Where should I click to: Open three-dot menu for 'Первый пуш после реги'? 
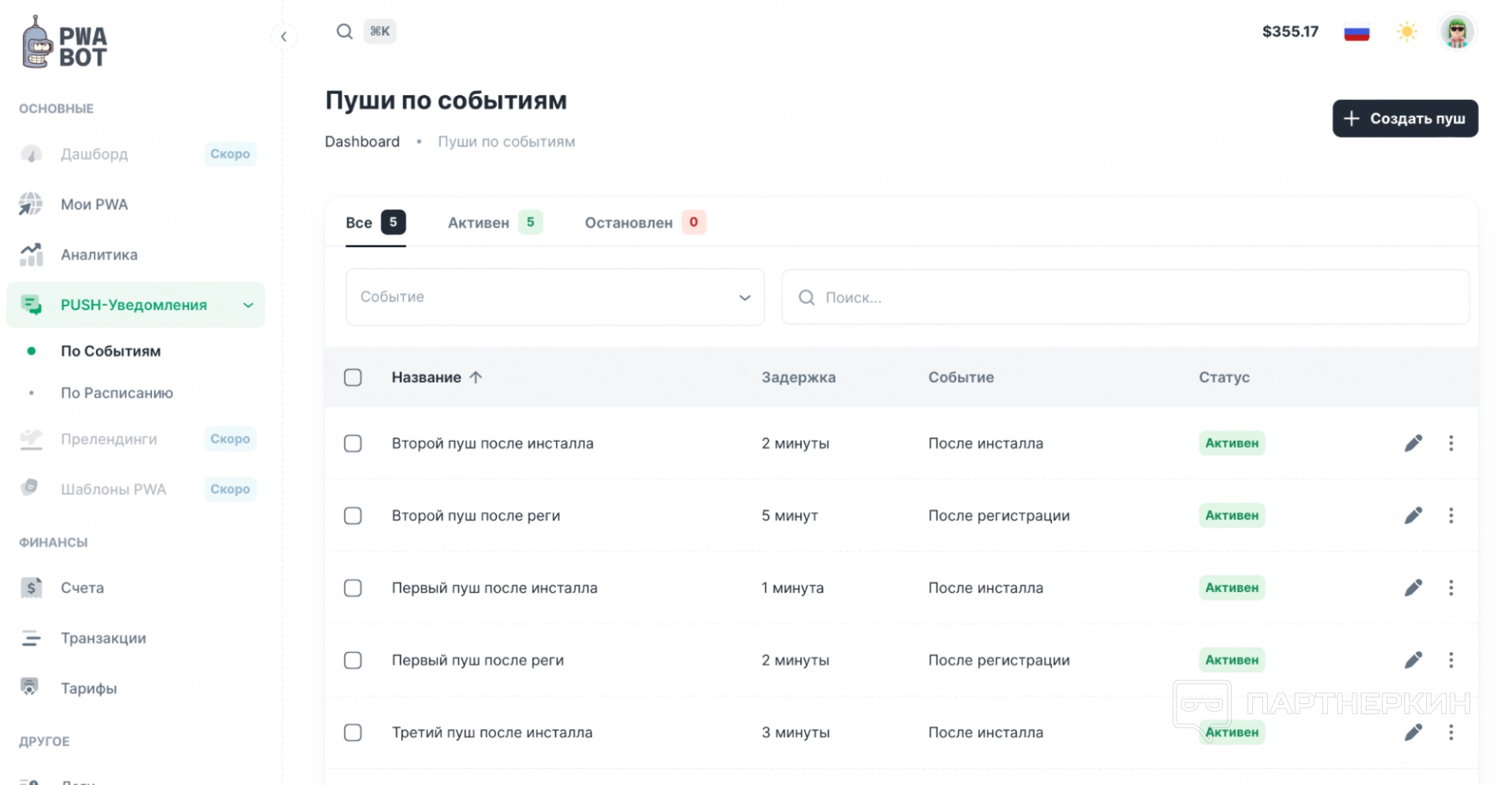click(1451, 660)
